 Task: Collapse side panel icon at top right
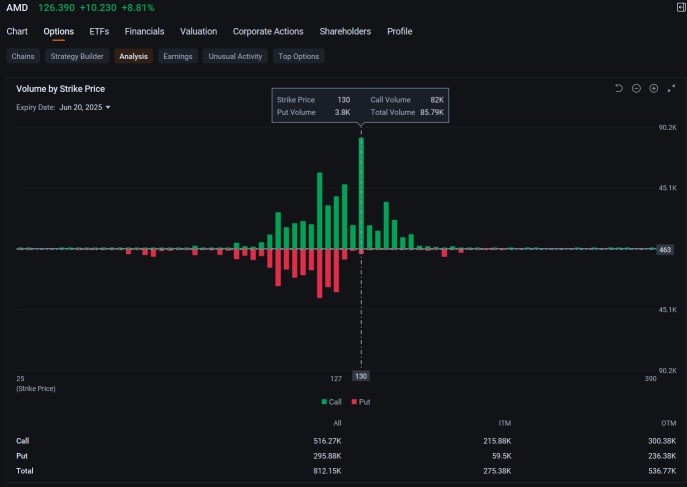681,7
